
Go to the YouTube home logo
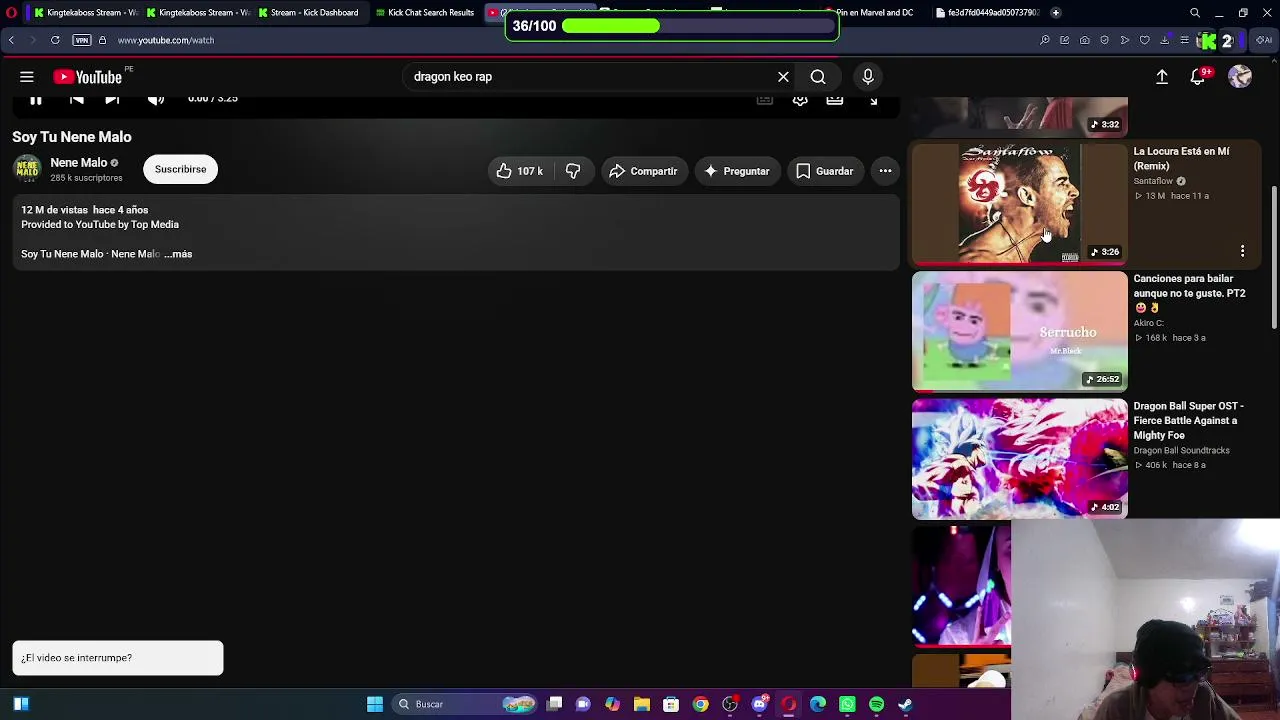point(88,77)
